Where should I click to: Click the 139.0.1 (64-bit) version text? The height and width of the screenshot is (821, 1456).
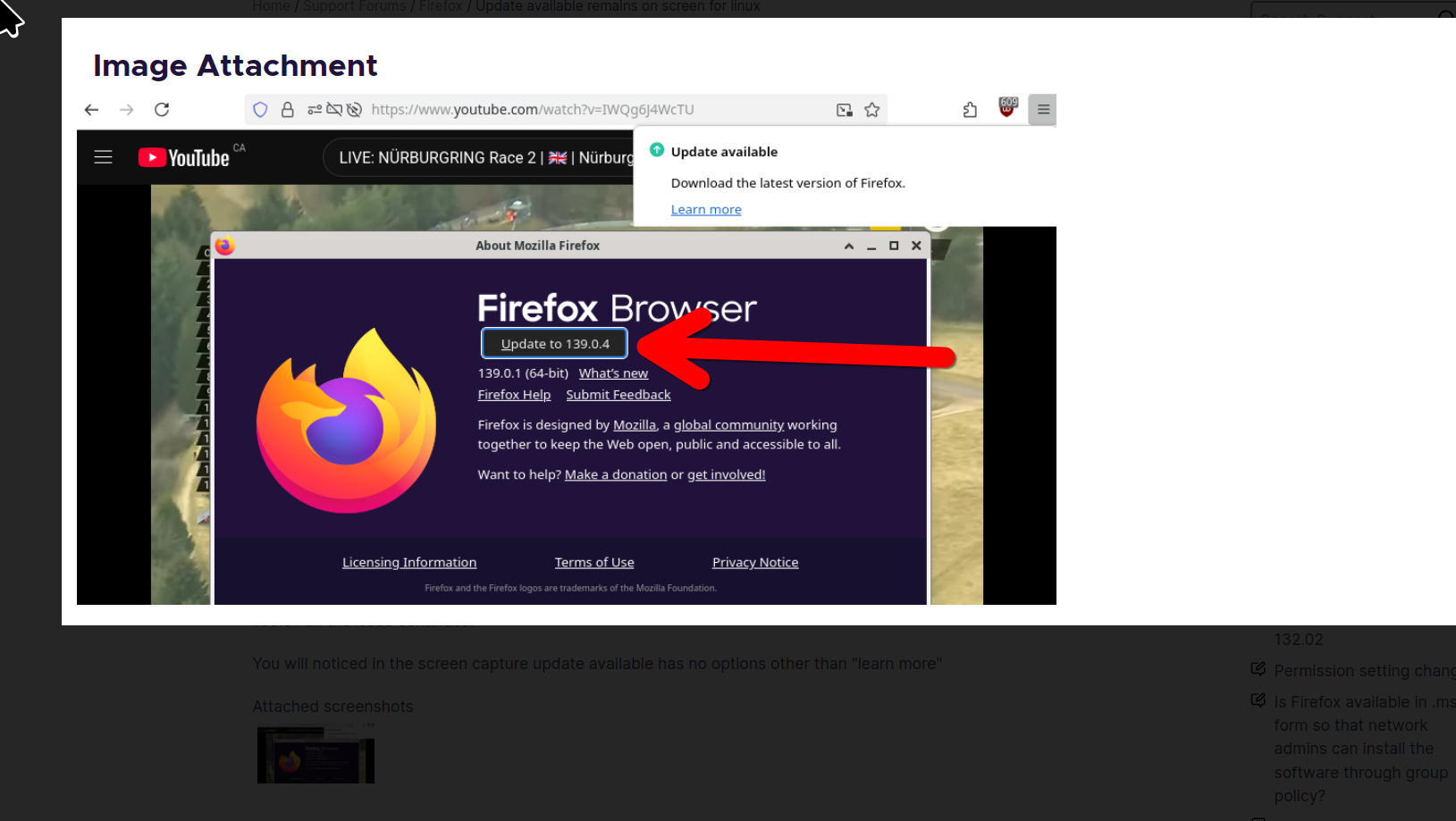click(x=523, y=373)
